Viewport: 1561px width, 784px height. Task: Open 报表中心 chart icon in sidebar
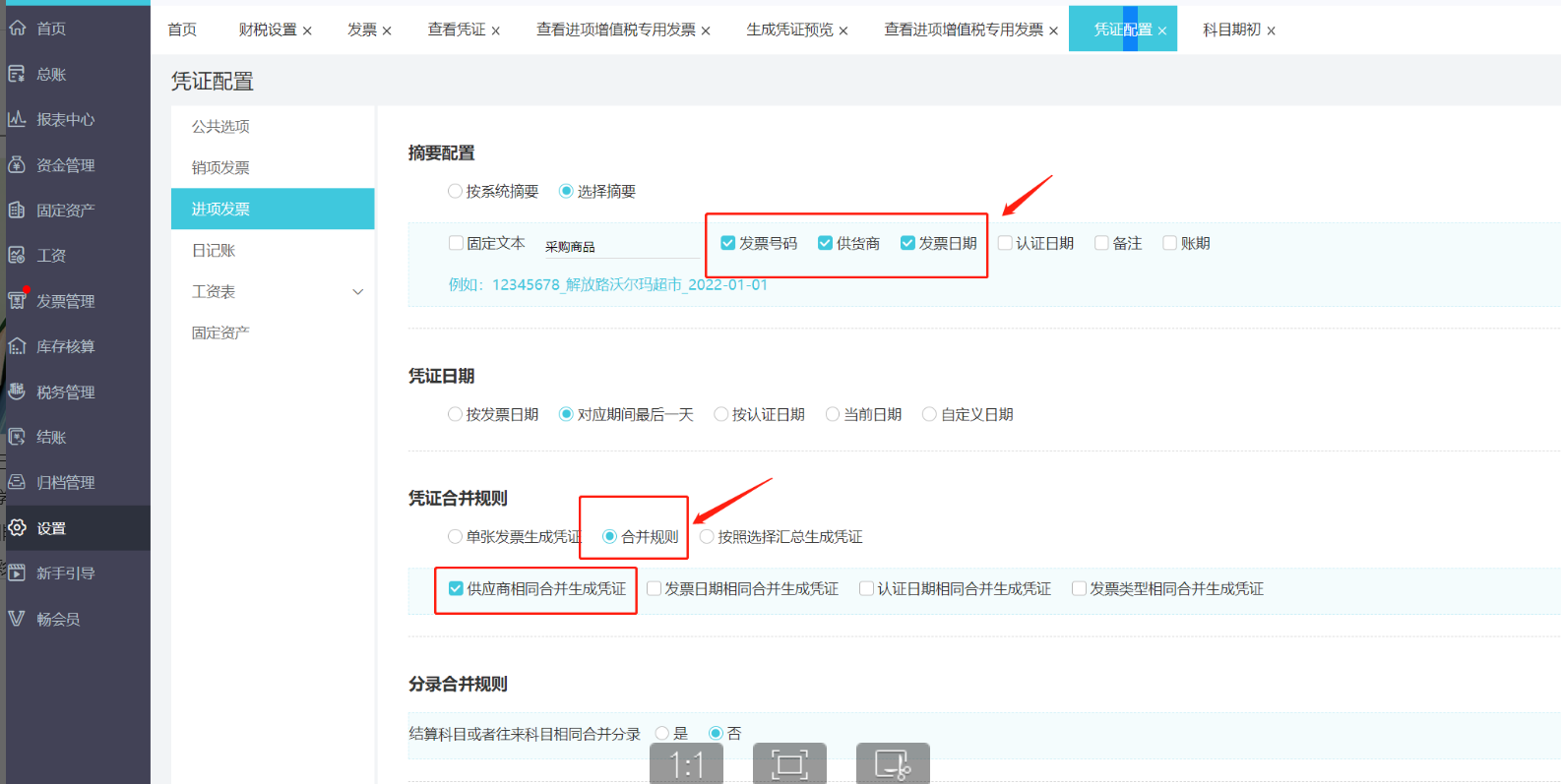pos(17,119)
